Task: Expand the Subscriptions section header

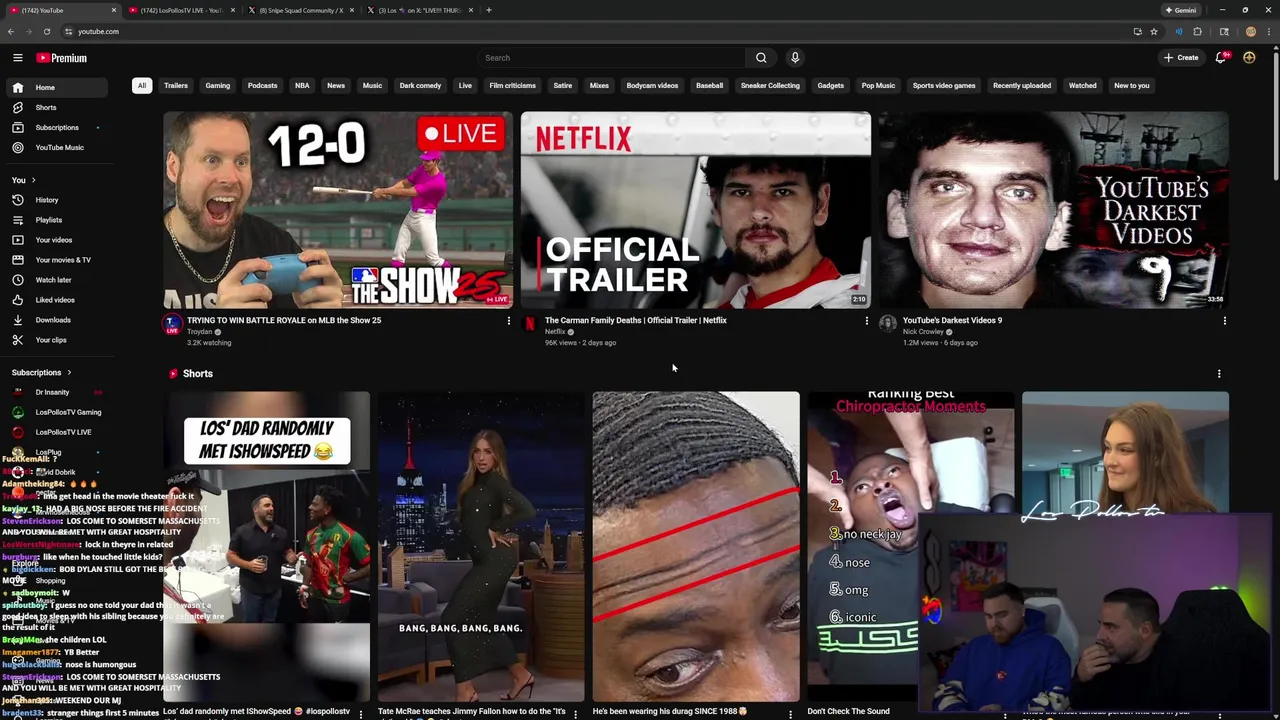Action: (41, 372)
